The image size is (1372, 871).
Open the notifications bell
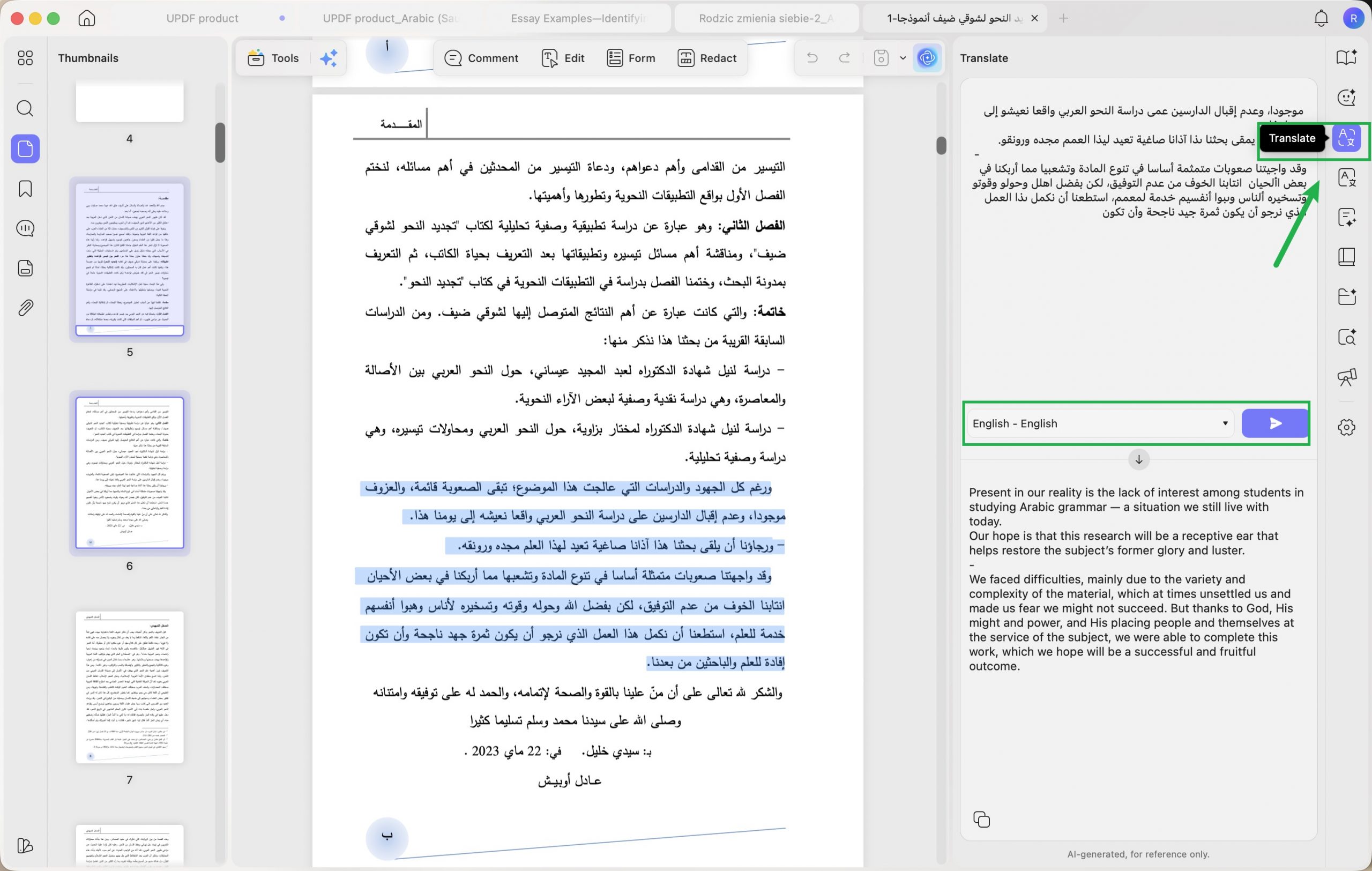click(1321, 18)
